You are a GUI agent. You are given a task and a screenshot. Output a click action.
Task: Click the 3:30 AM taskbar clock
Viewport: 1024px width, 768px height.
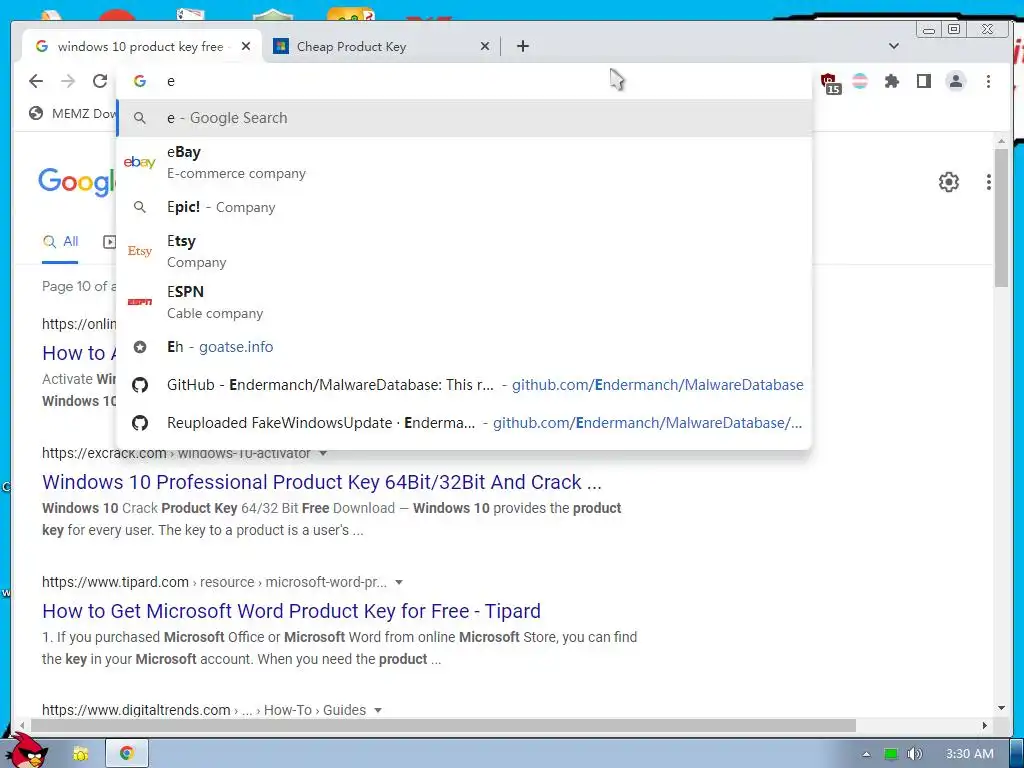(x=970, y=754)
